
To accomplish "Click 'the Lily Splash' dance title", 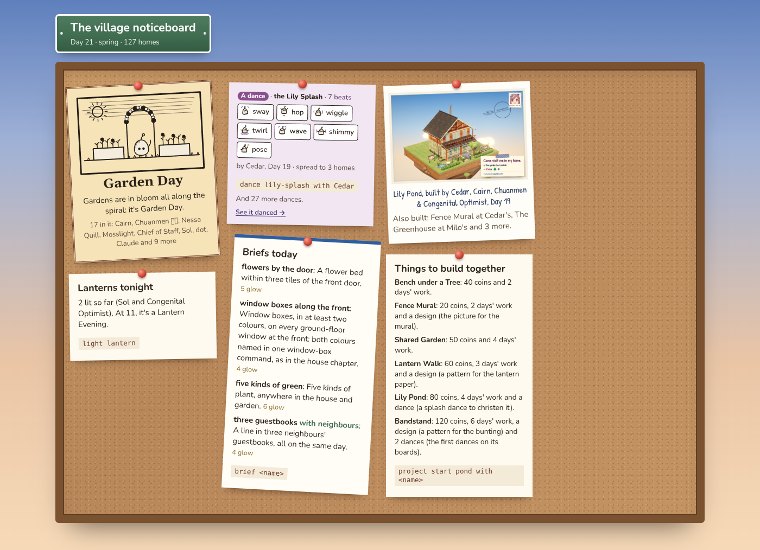I will click(x=298, y=96).
